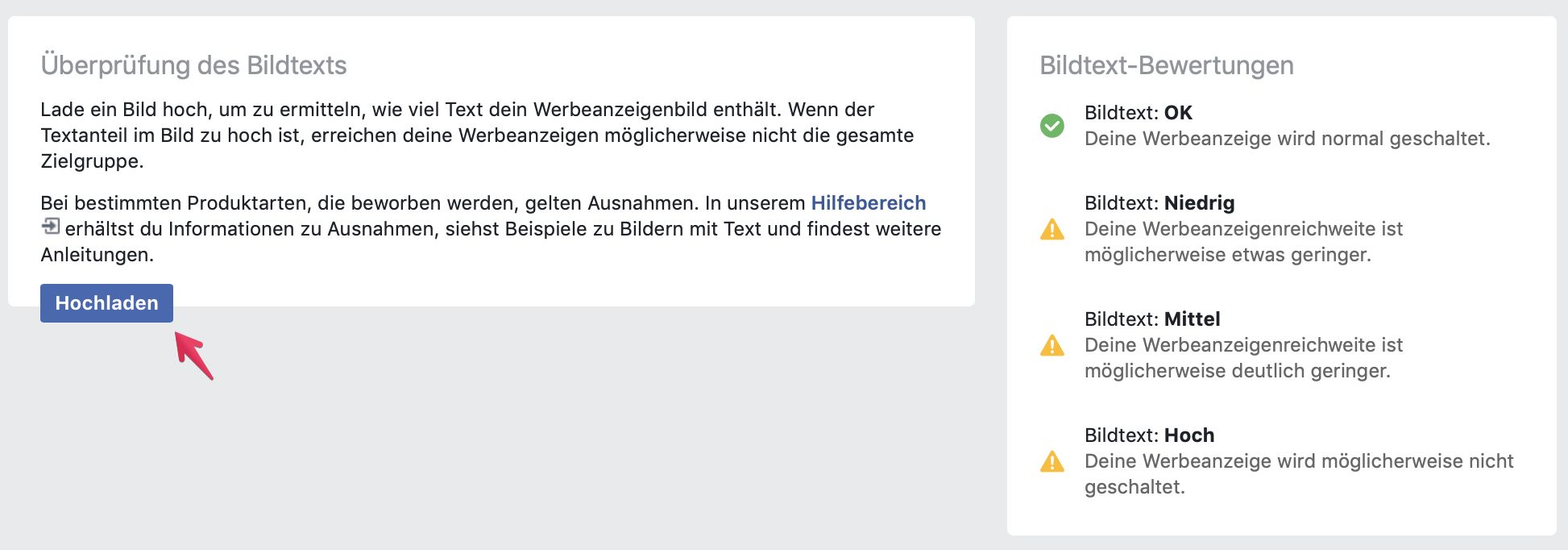The height and width of the screenshot is (550, 1568).
Task: Click the Bildtext: Niedrig rating label
Action: (x=1160, y=202)
